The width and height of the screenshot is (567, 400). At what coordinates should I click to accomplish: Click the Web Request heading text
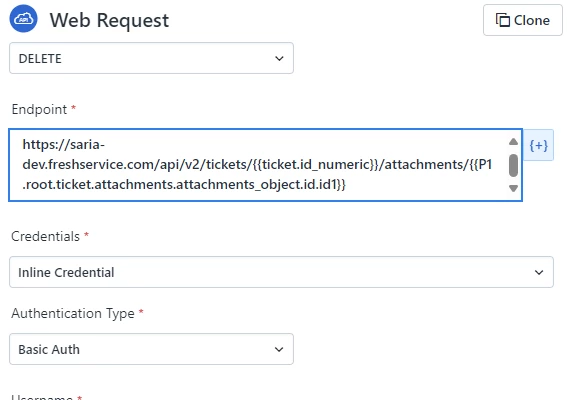(x=109, y=20)
